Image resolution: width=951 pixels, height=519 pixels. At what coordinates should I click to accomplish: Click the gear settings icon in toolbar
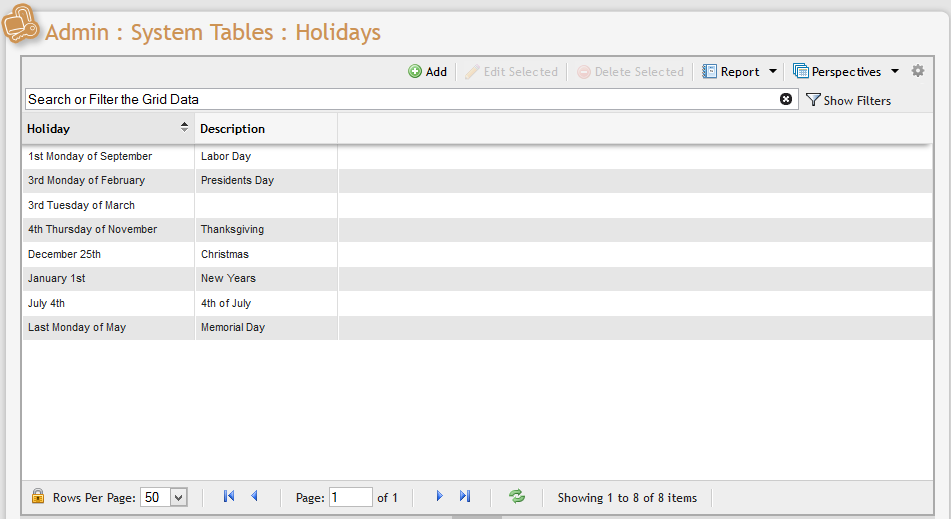click(918, 71)
